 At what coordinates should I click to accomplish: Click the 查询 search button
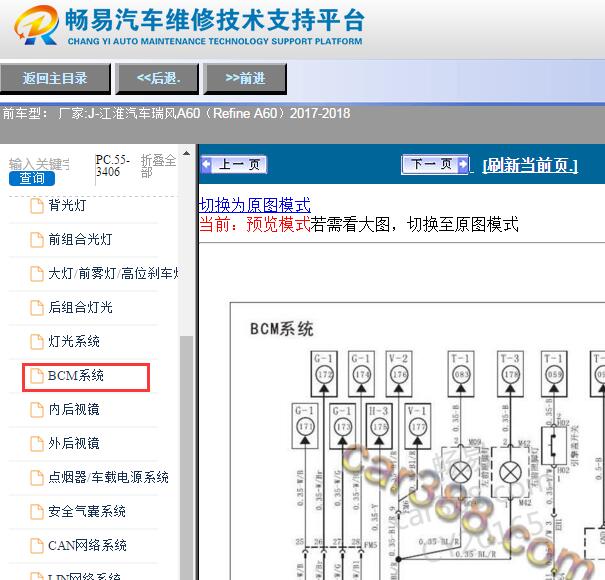pos(32,178)
